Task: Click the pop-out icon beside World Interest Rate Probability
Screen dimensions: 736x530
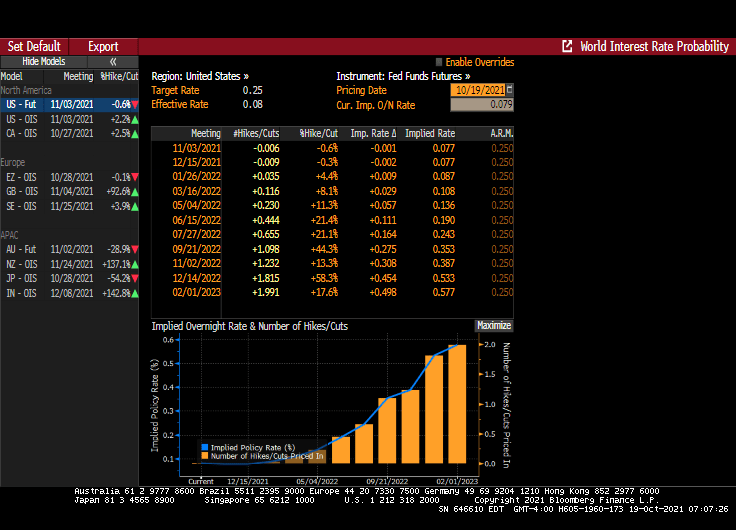Action: [568, 46]
